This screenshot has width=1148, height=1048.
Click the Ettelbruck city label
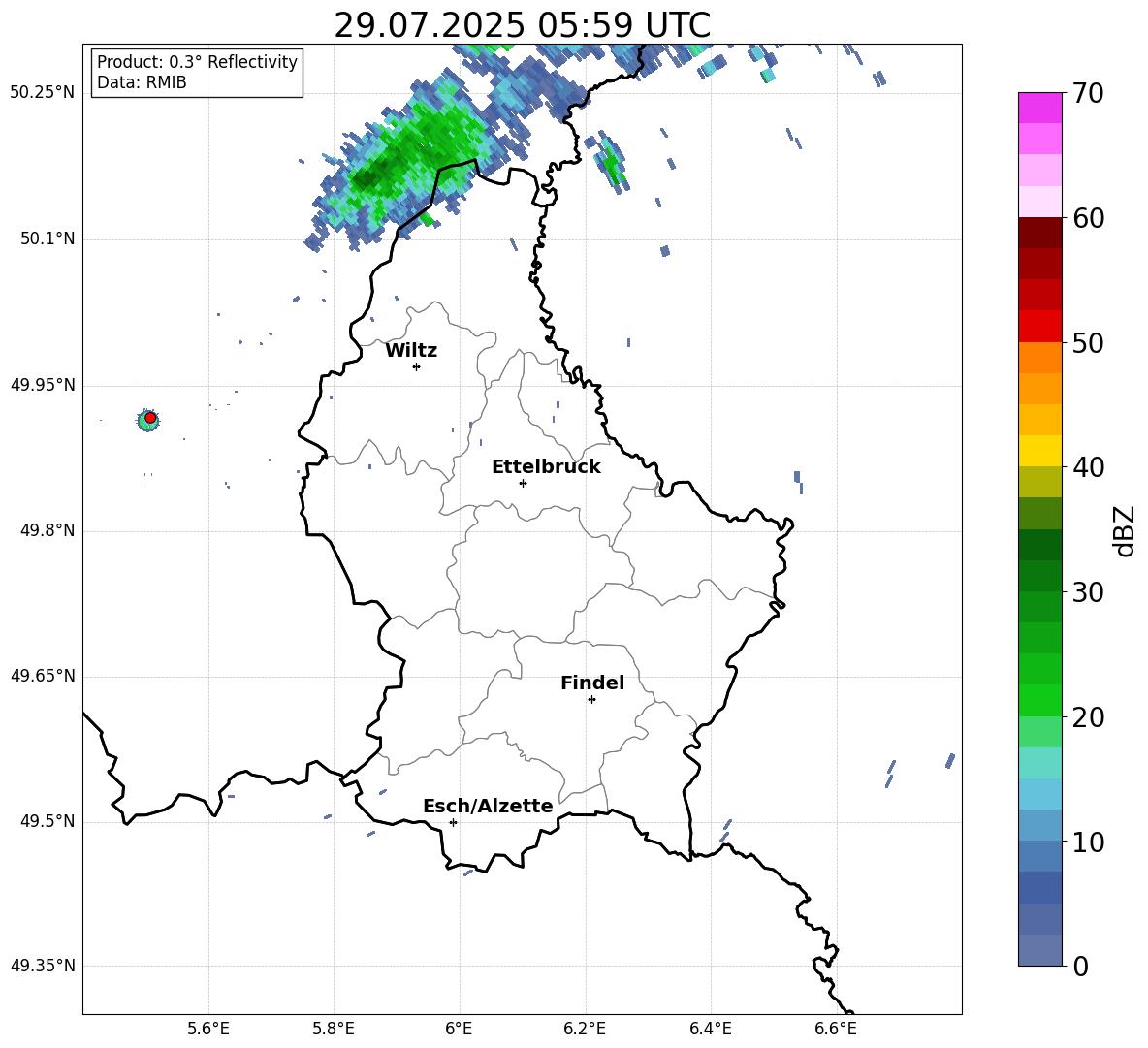click(546, 467)
